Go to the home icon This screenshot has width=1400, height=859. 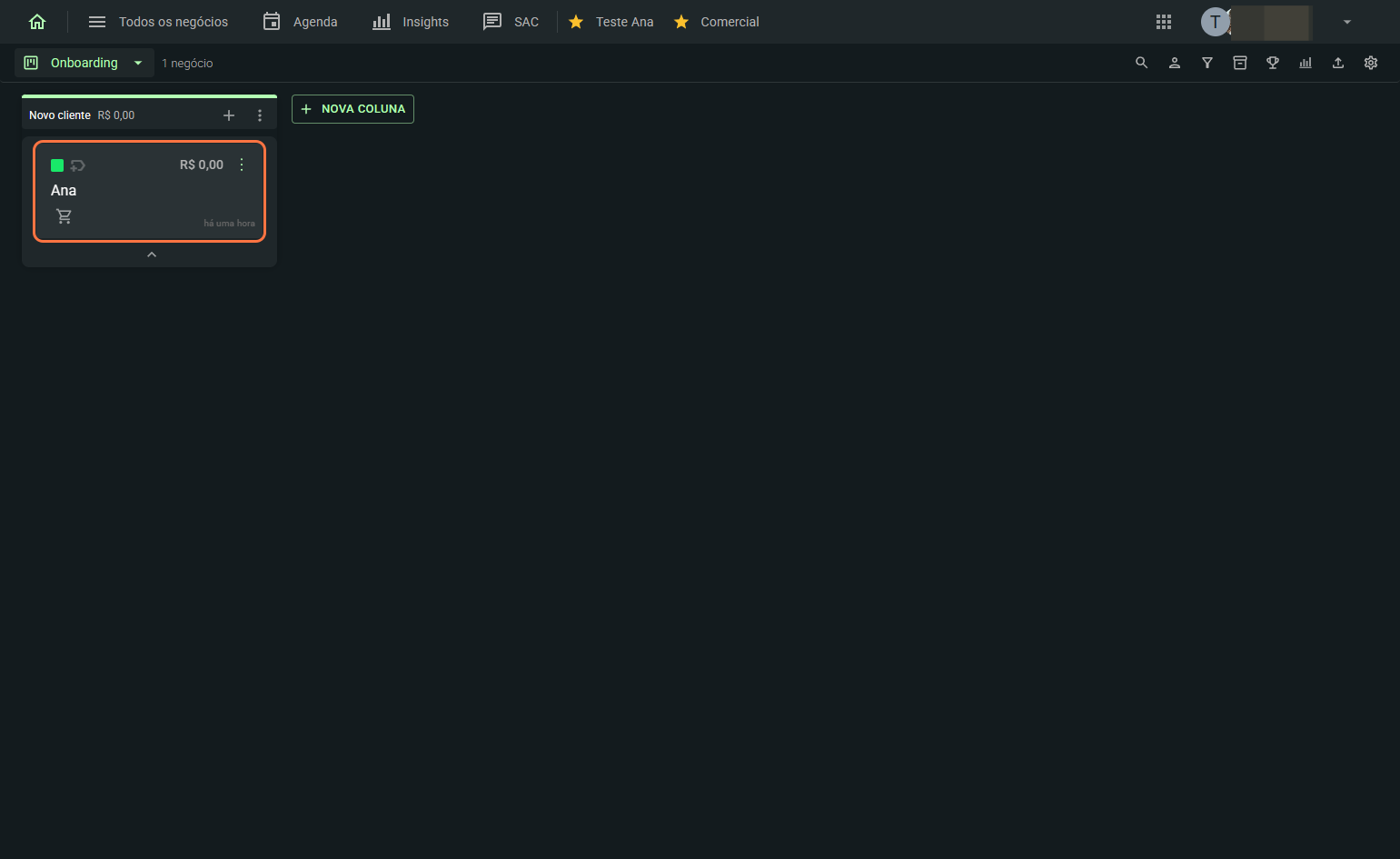click(37, 22)
